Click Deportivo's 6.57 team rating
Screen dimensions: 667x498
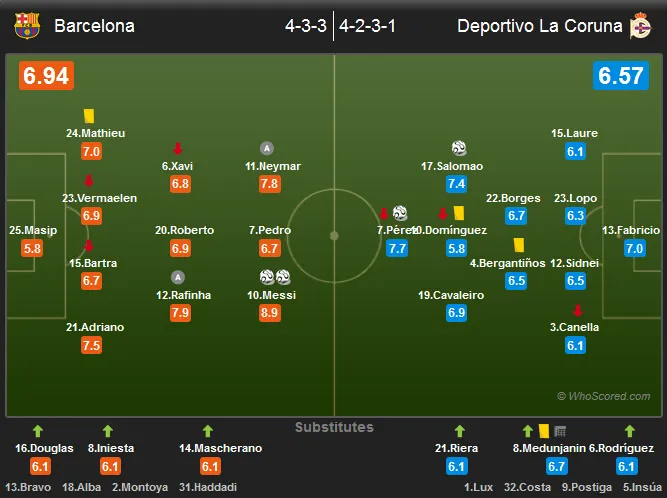[621, 76]
